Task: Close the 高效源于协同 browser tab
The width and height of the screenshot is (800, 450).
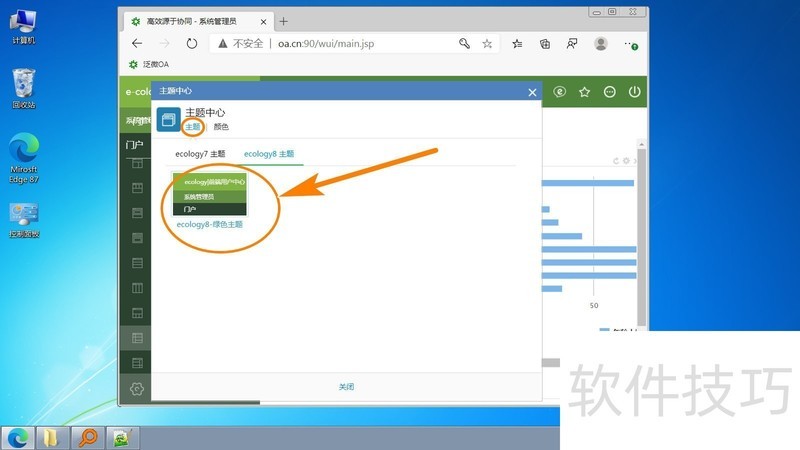Action: pos(263,22)
